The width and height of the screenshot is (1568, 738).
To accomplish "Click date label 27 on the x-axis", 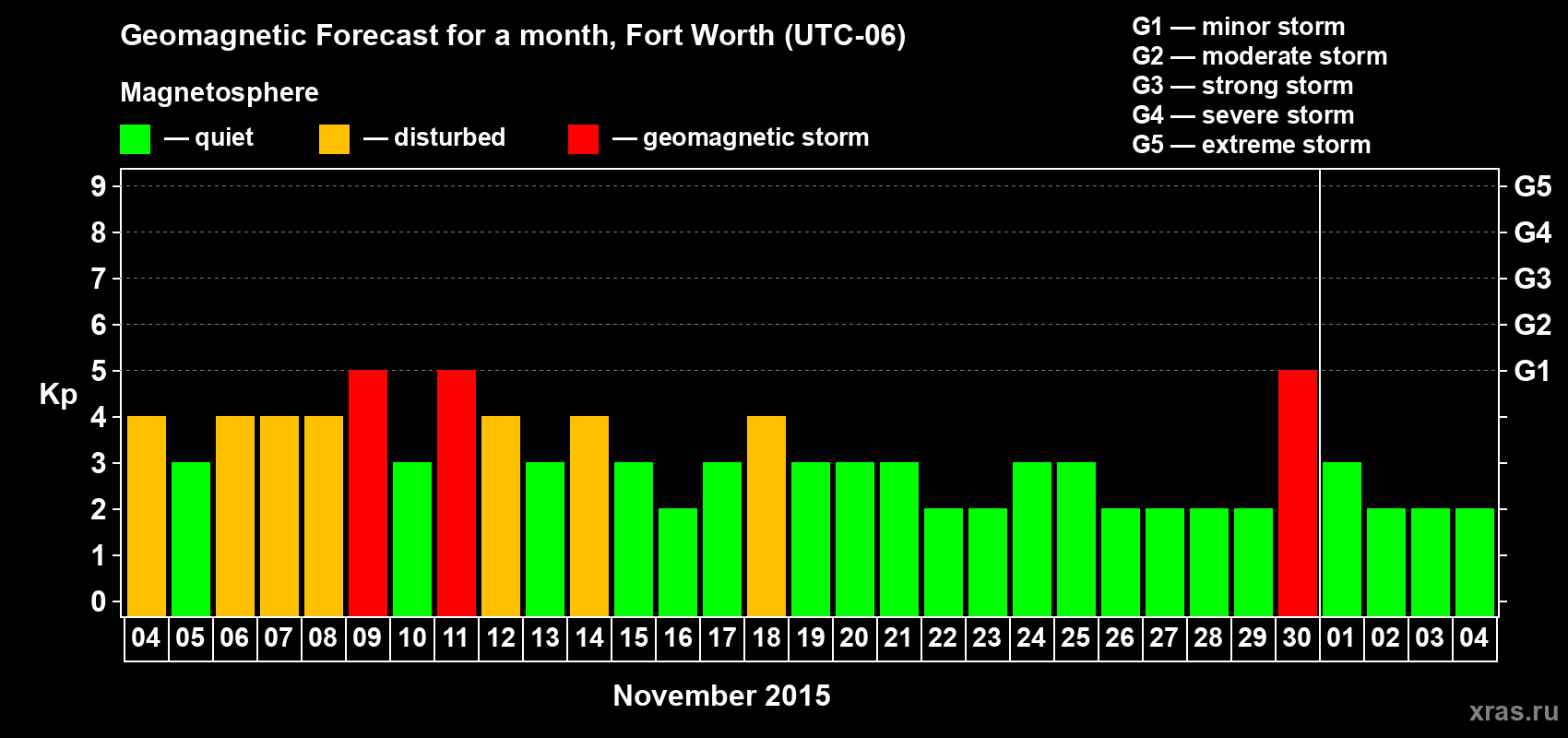I will [1164, 637].
